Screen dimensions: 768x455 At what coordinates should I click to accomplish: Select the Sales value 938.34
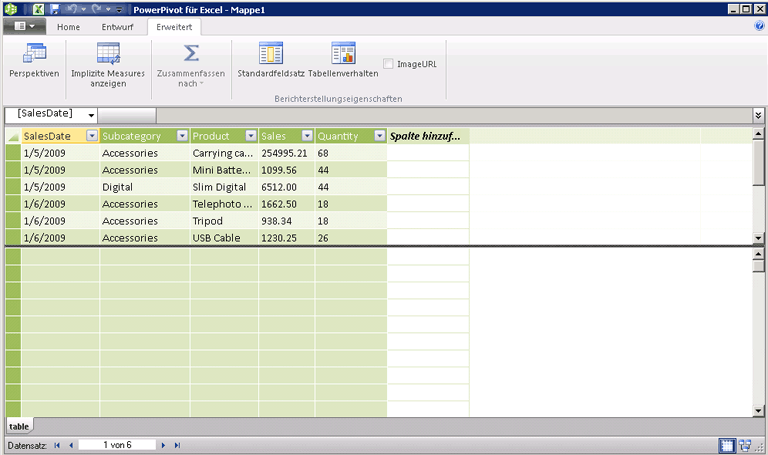click(x=287, y=221)
